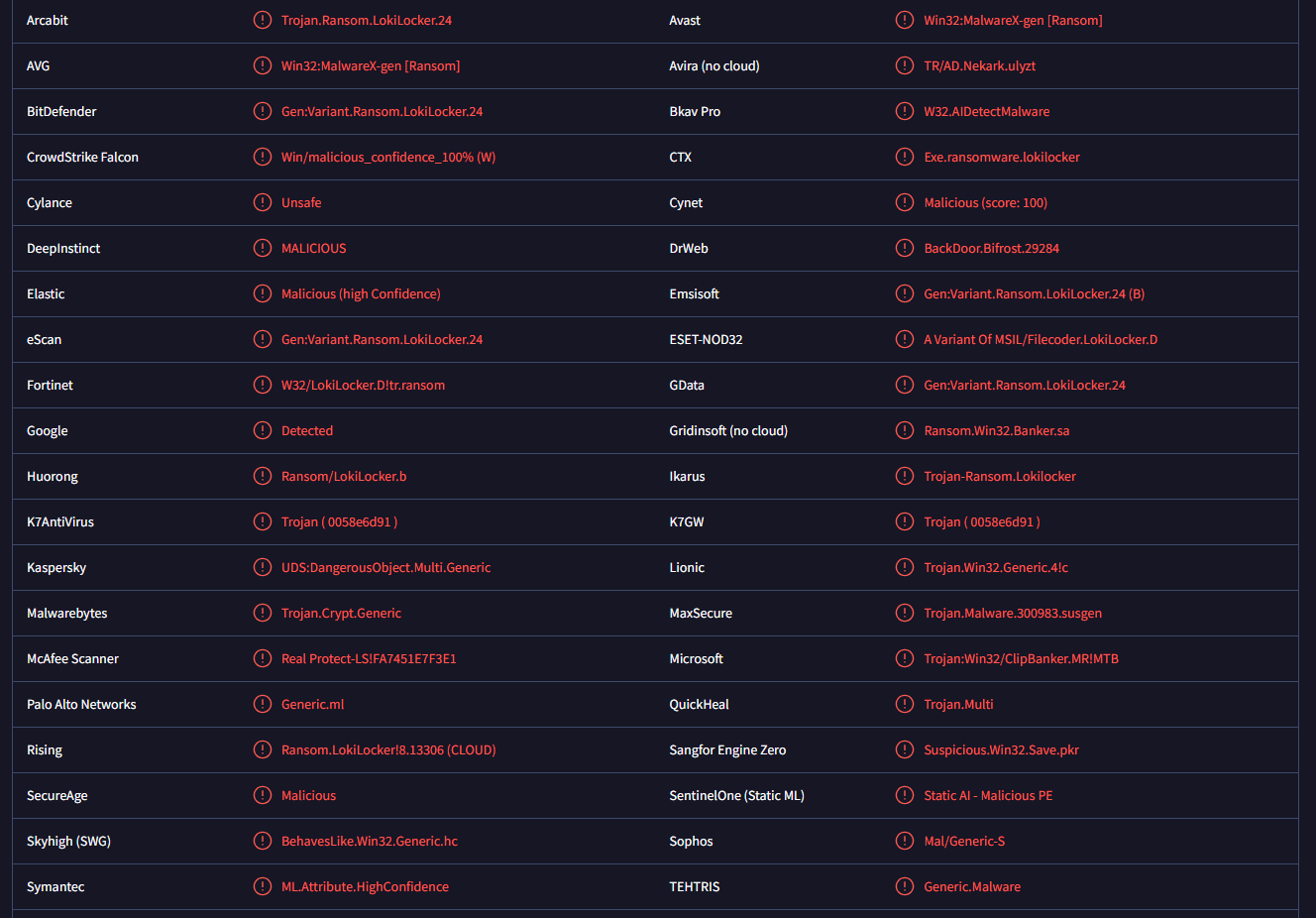Click the warning icon beside Mal/Generic-S
This screenshot has width=1316, height=918.
[905, 841]
